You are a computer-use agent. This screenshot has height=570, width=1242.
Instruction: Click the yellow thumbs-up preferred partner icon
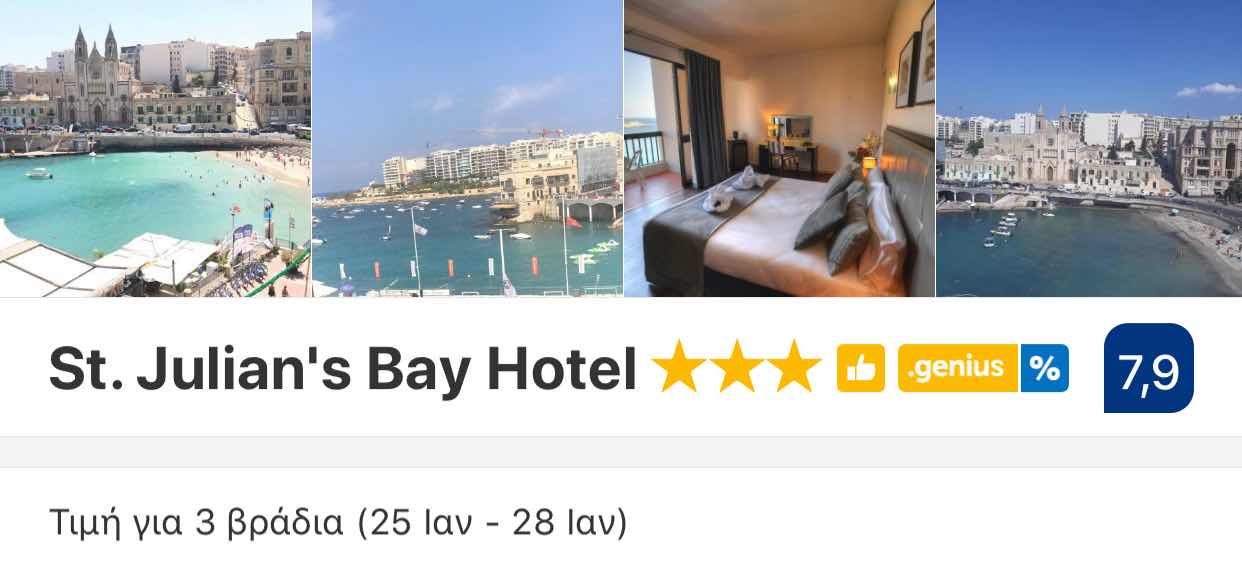click(x=860, y=368)
